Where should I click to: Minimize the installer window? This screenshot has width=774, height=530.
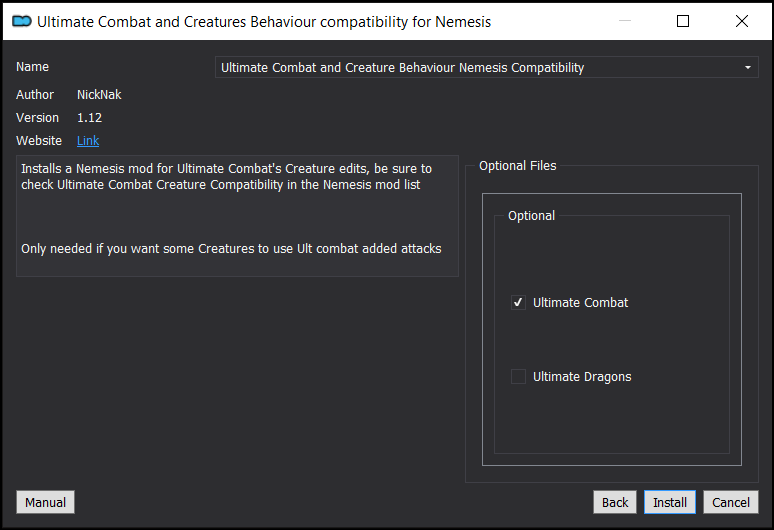(625, 21)
